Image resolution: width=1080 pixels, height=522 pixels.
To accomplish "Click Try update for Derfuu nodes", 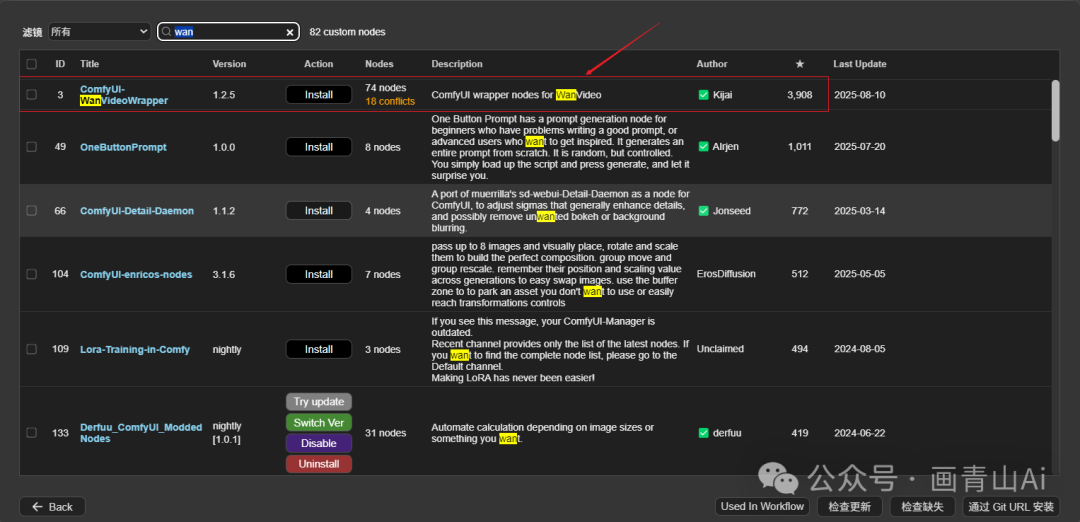I will coord(319,401).
